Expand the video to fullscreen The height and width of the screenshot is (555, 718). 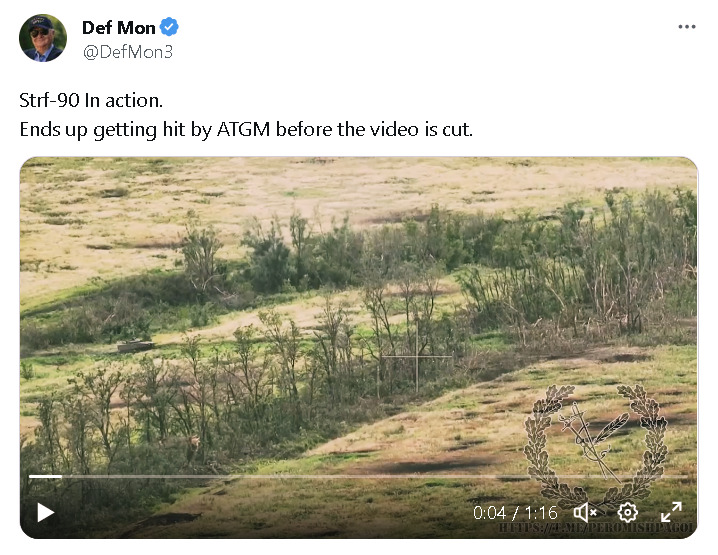coord(671,512)
